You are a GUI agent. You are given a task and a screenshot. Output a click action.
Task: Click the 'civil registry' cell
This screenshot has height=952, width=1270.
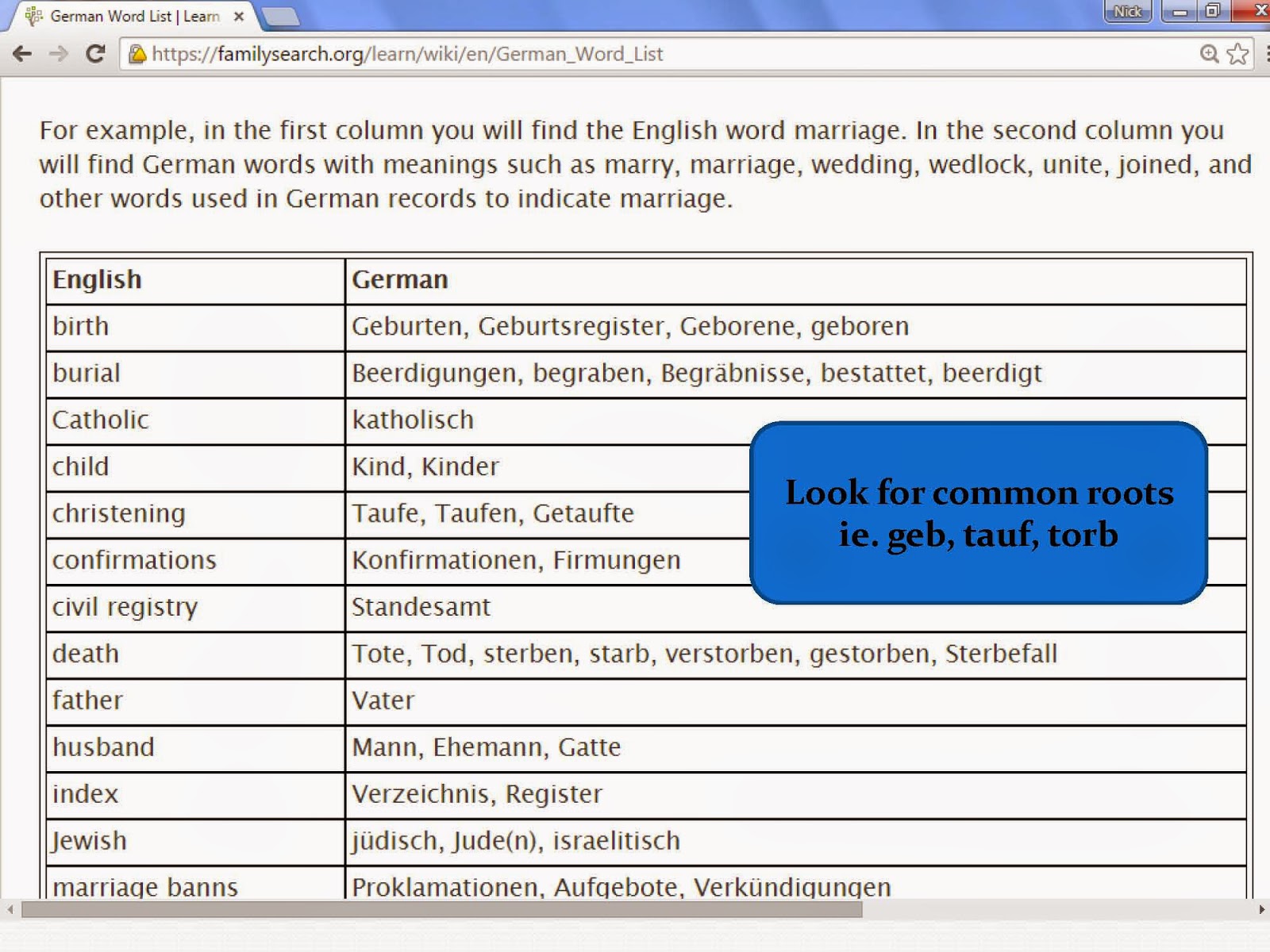point(195,608)
